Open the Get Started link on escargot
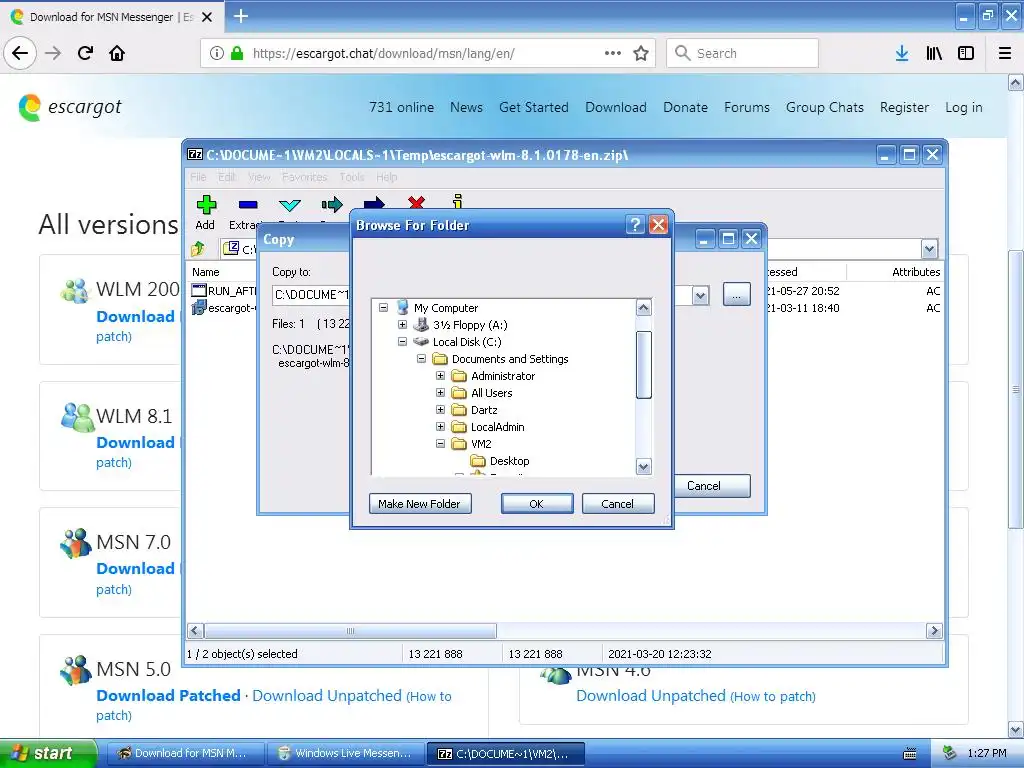 534,107
